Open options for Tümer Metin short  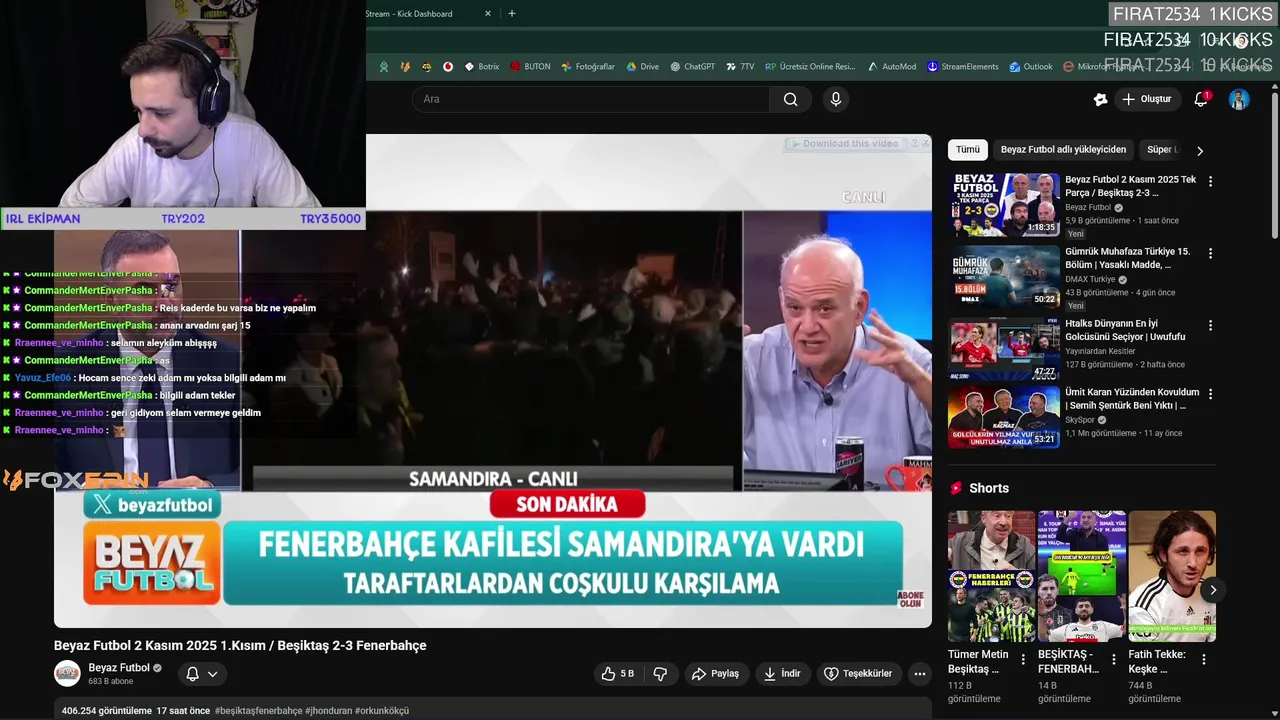point(1023,660)
